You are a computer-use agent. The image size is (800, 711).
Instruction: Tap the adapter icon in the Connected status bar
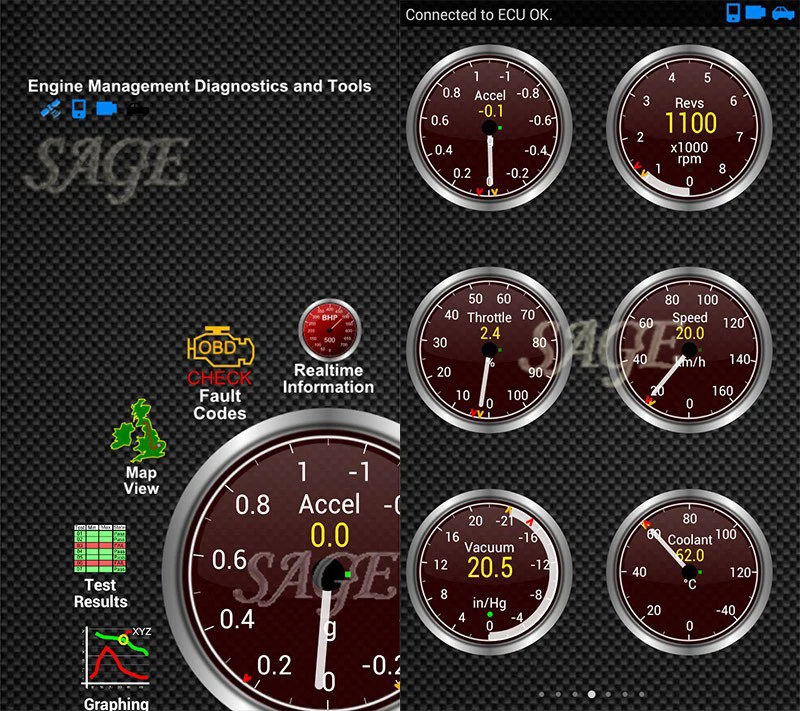coord(755,12)
